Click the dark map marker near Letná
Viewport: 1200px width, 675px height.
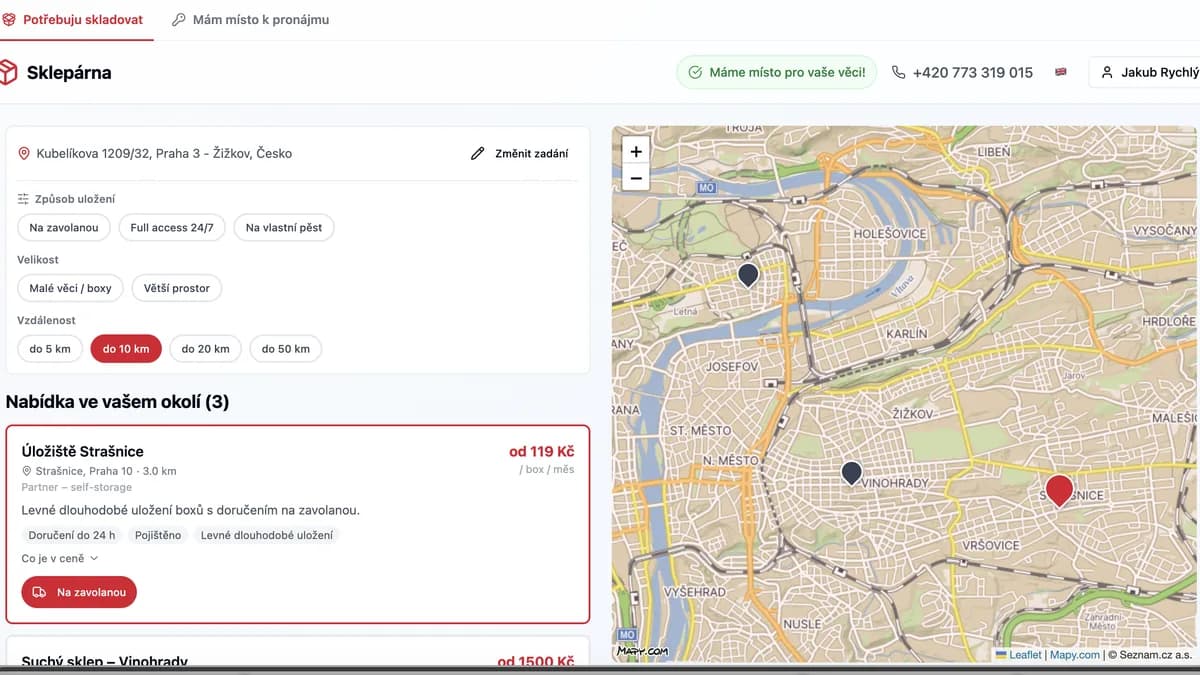(x=748, y=275)
